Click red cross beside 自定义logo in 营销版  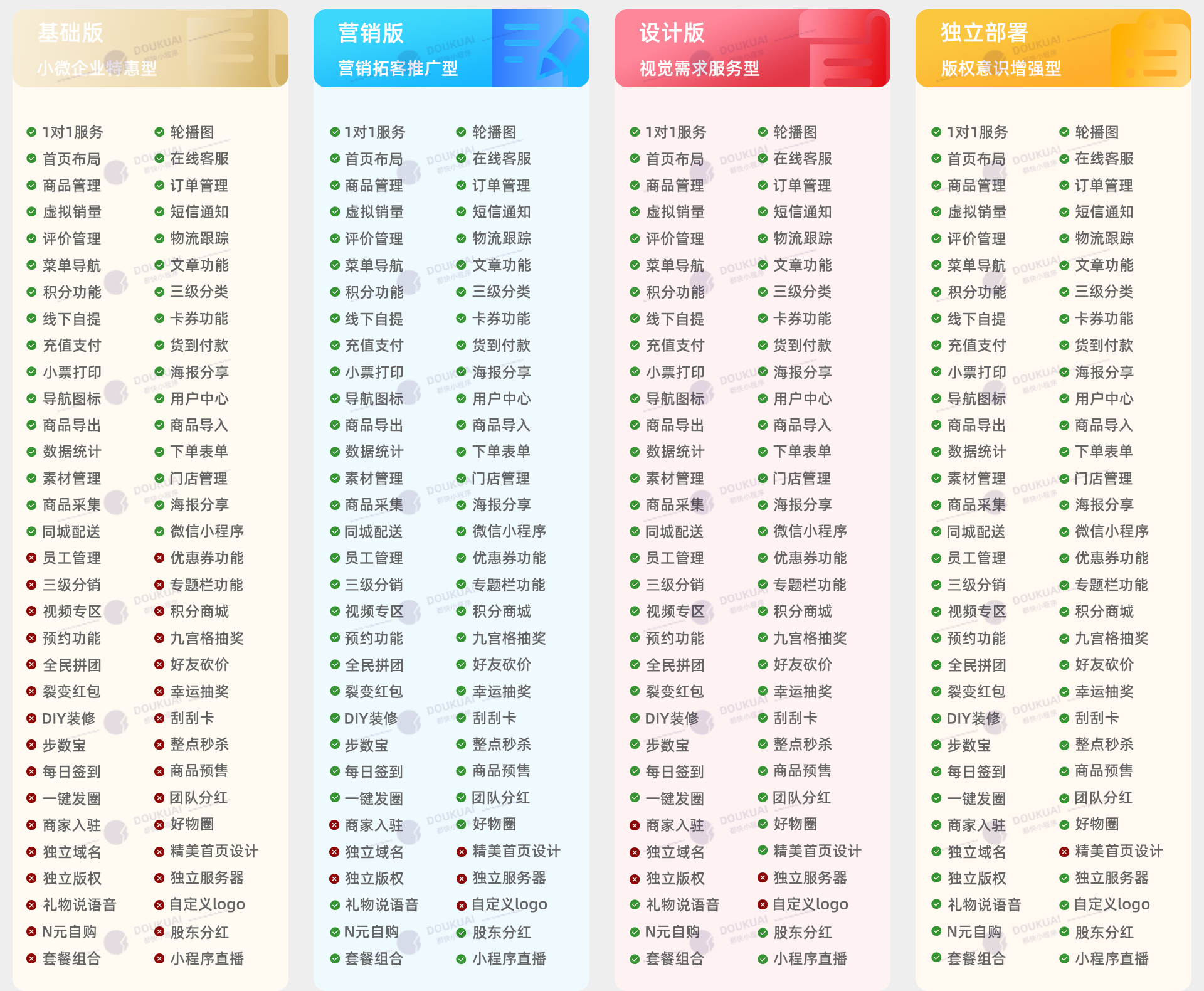click(x=461, y=905)
